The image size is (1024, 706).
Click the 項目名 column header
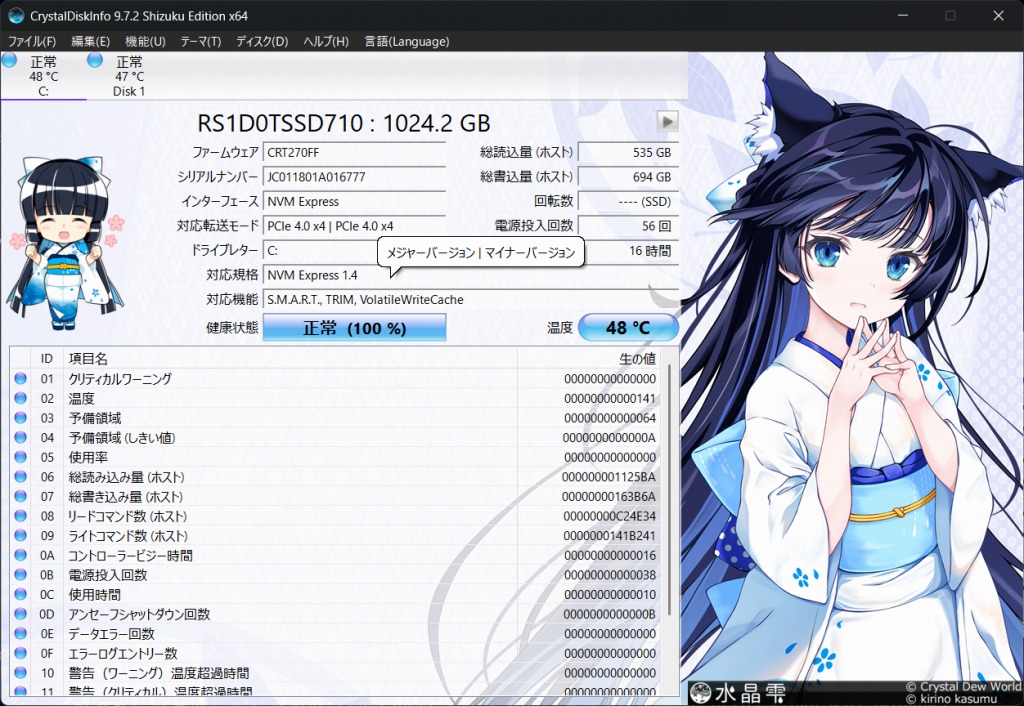88,358
